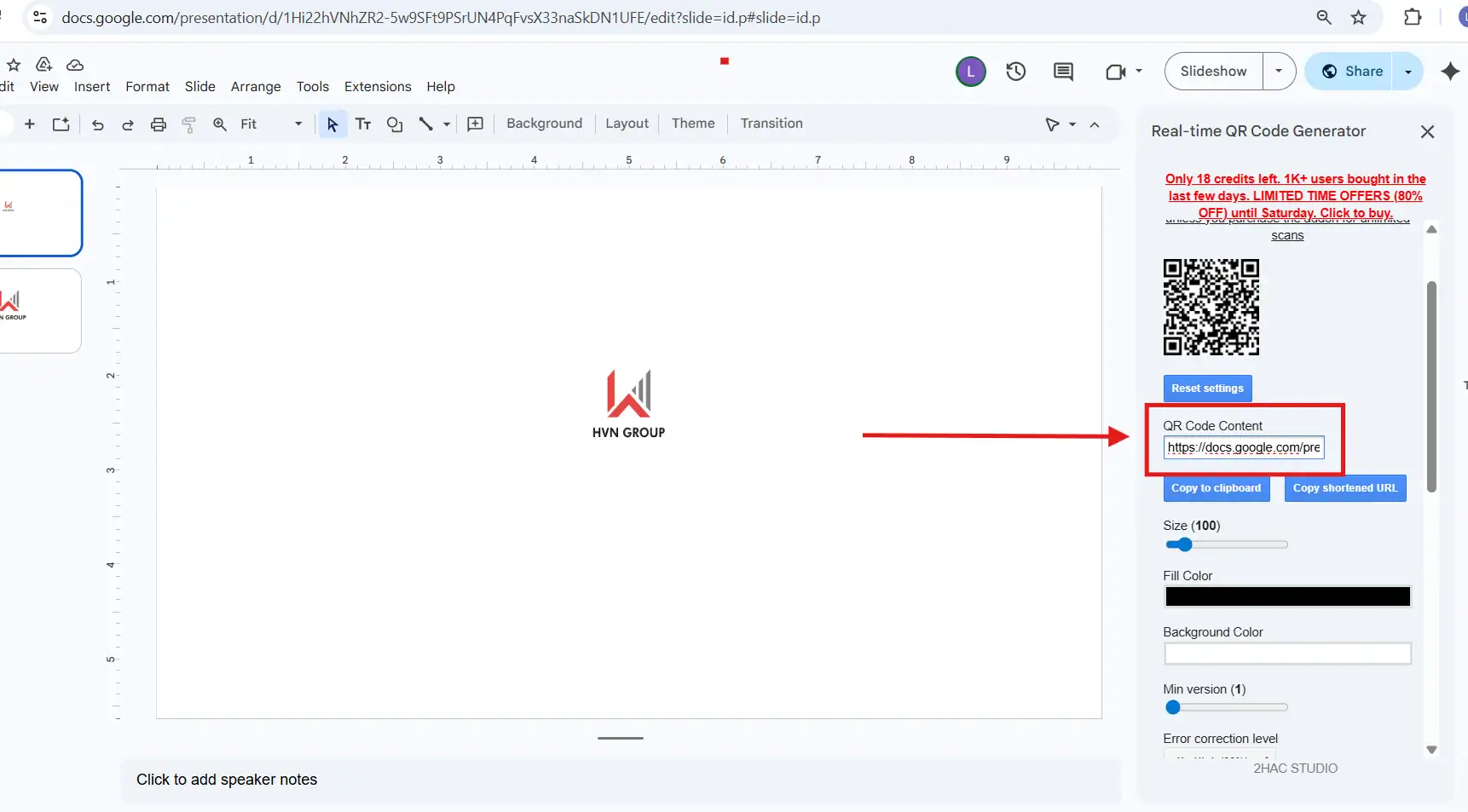1468x812 pixels.
Task: Open the Format menu
Action: coord(147,87)
